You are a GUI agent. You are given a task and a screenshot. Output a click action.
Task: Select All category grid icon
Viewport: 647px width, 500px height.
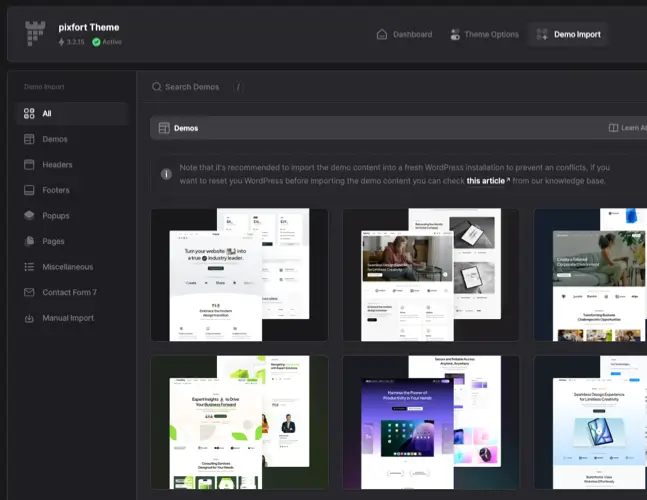coord(29,114)
